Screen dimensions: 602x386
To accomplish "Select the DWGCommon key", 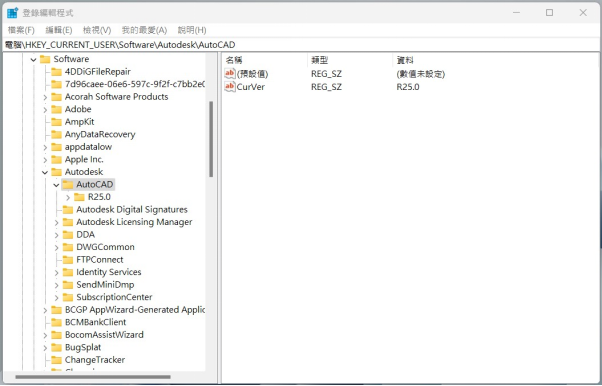I will (105, 247).
